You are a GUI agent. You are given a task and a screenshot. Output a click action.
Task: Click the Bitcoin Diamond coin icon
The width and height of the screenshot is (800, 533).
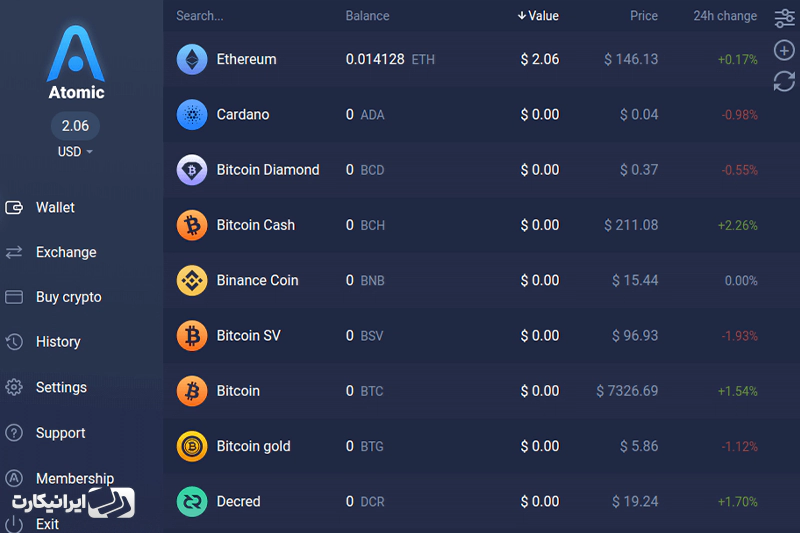[x=192, y=170]
